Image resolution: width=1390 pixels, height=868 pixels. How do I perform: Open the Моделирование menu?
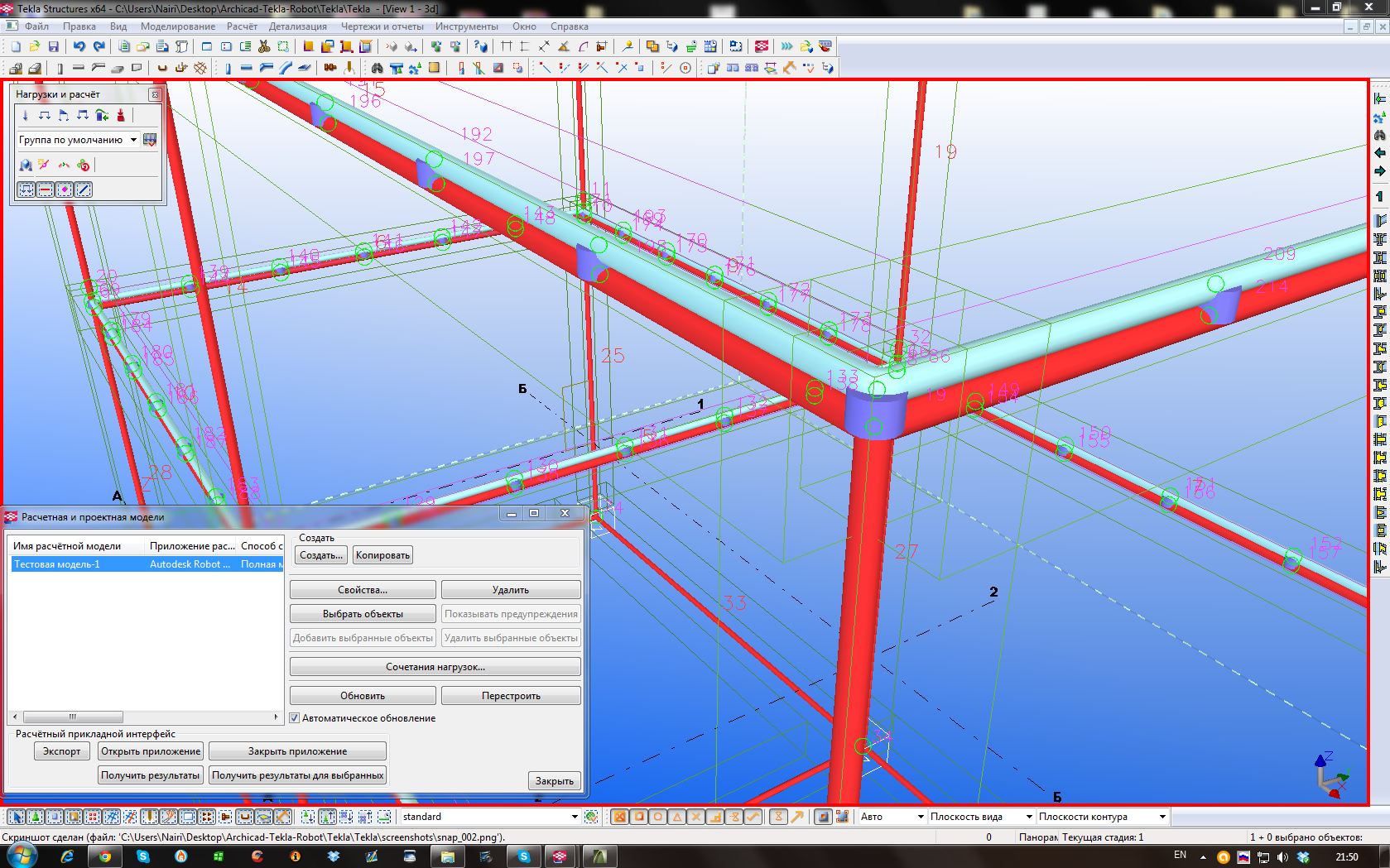177,26
